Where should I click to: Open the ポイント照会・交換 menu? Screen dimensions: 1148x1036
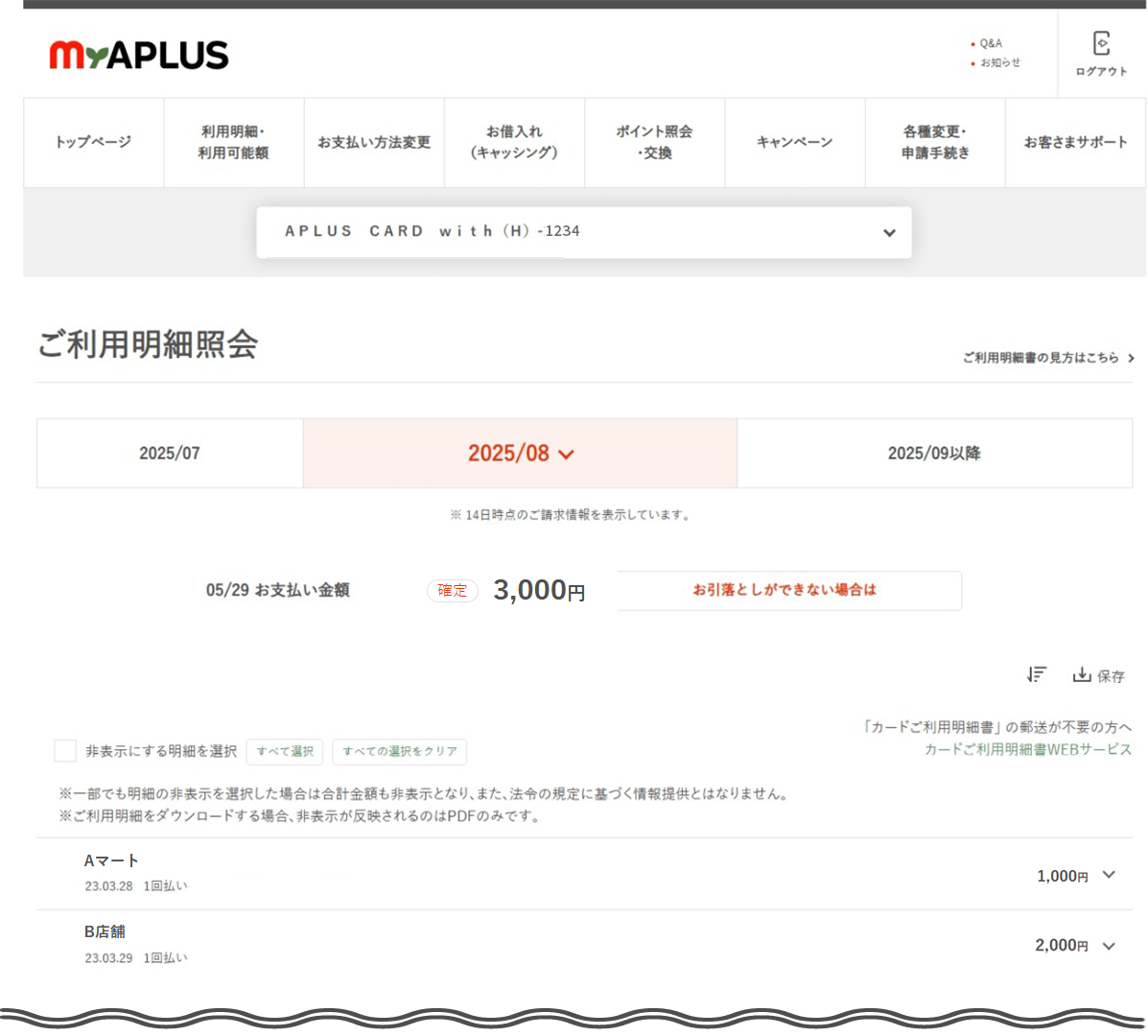(654, 142)
